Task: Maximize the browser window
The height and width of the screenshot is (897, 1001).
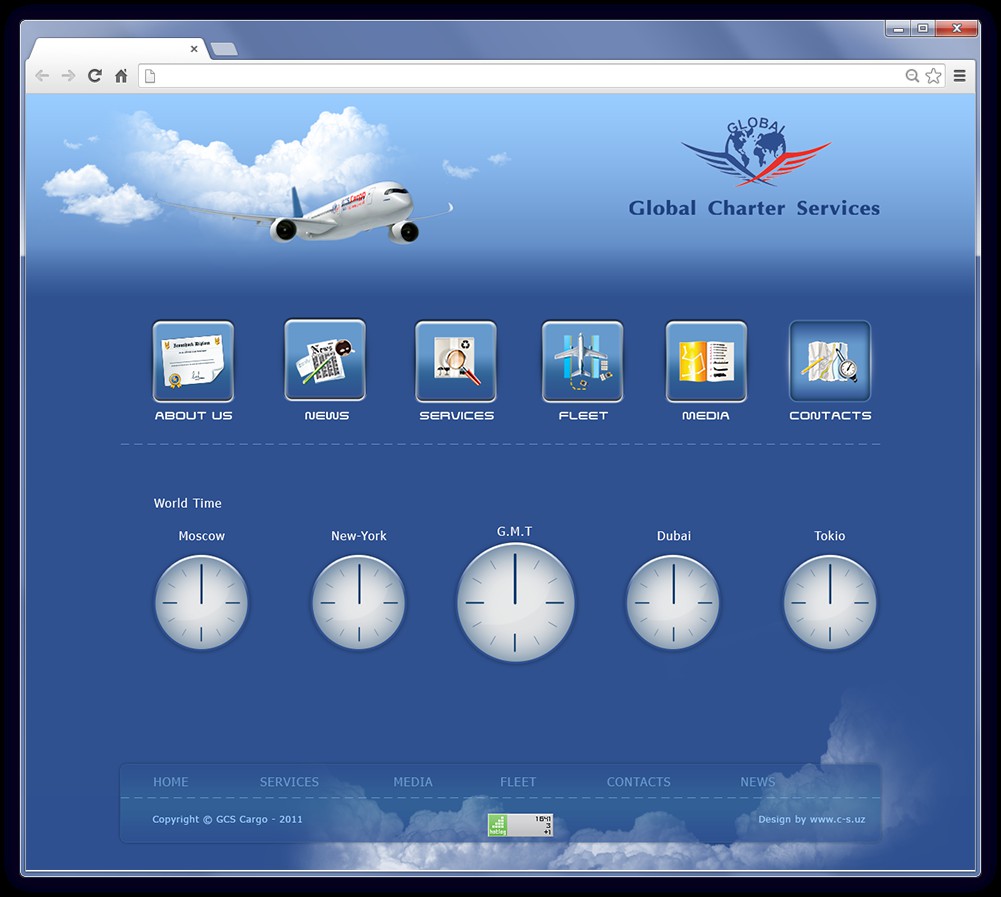Action: (x=923, y=29)
